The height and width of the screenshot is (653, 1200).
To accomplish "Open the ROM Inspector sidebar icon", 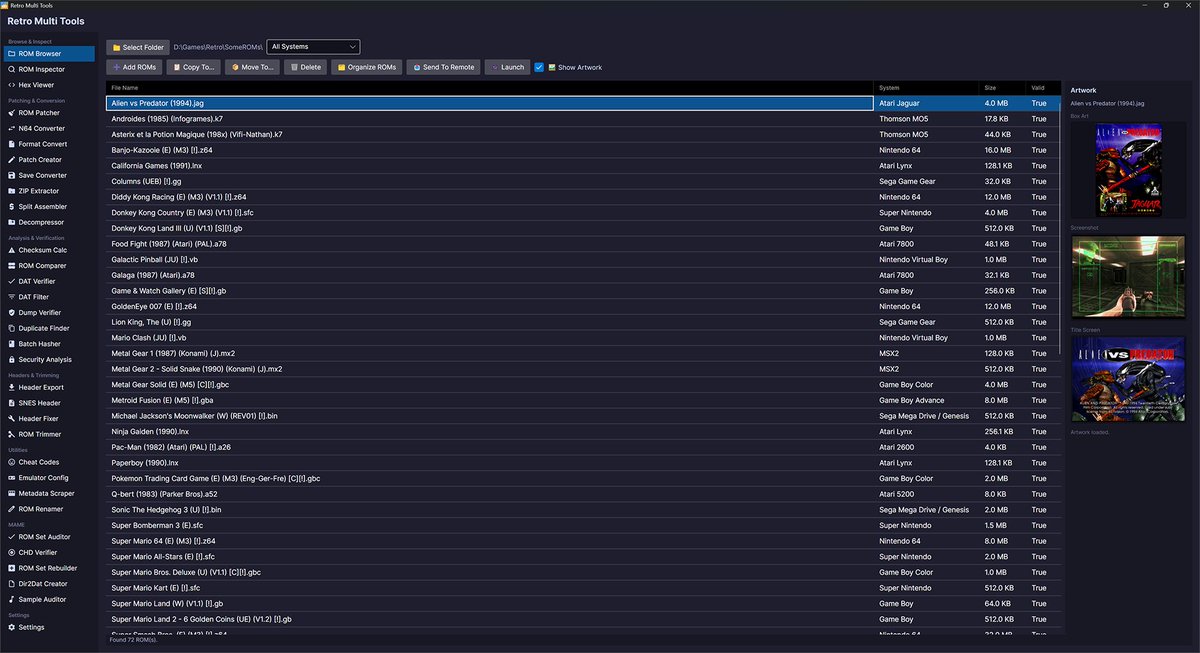I will tap(12, 70).
